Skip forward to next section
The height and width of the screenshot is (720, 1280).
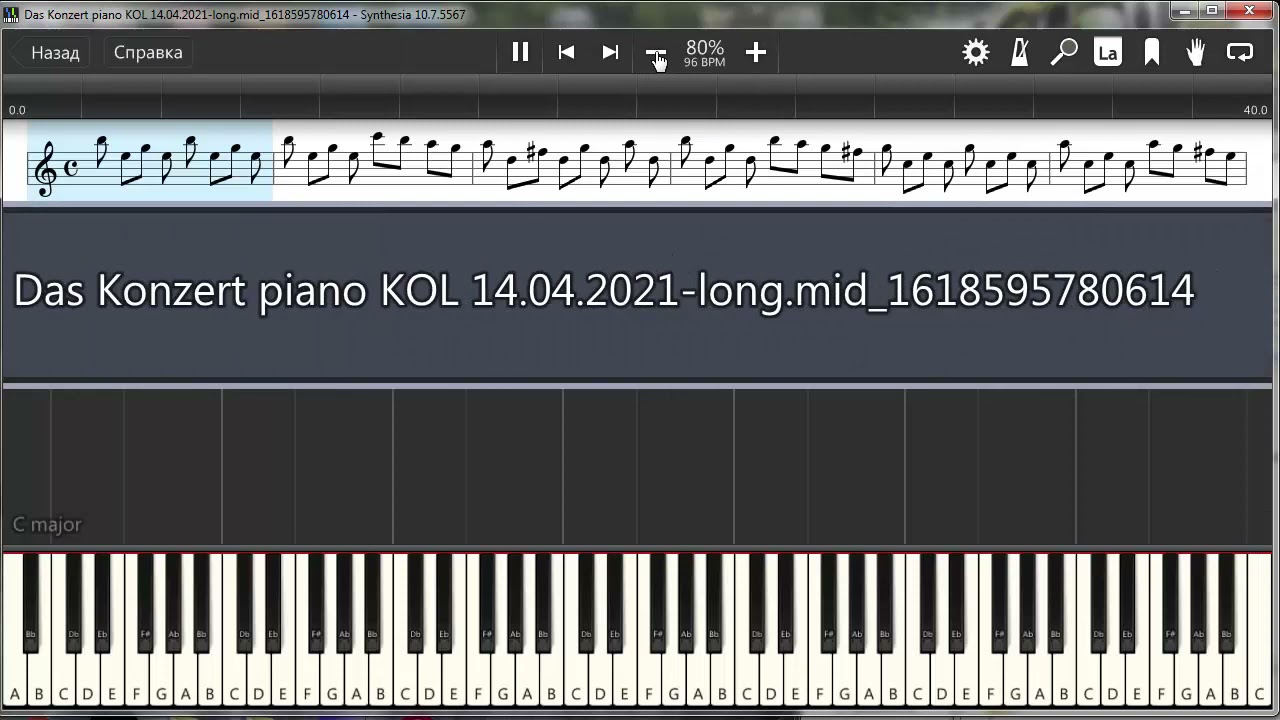610,52
